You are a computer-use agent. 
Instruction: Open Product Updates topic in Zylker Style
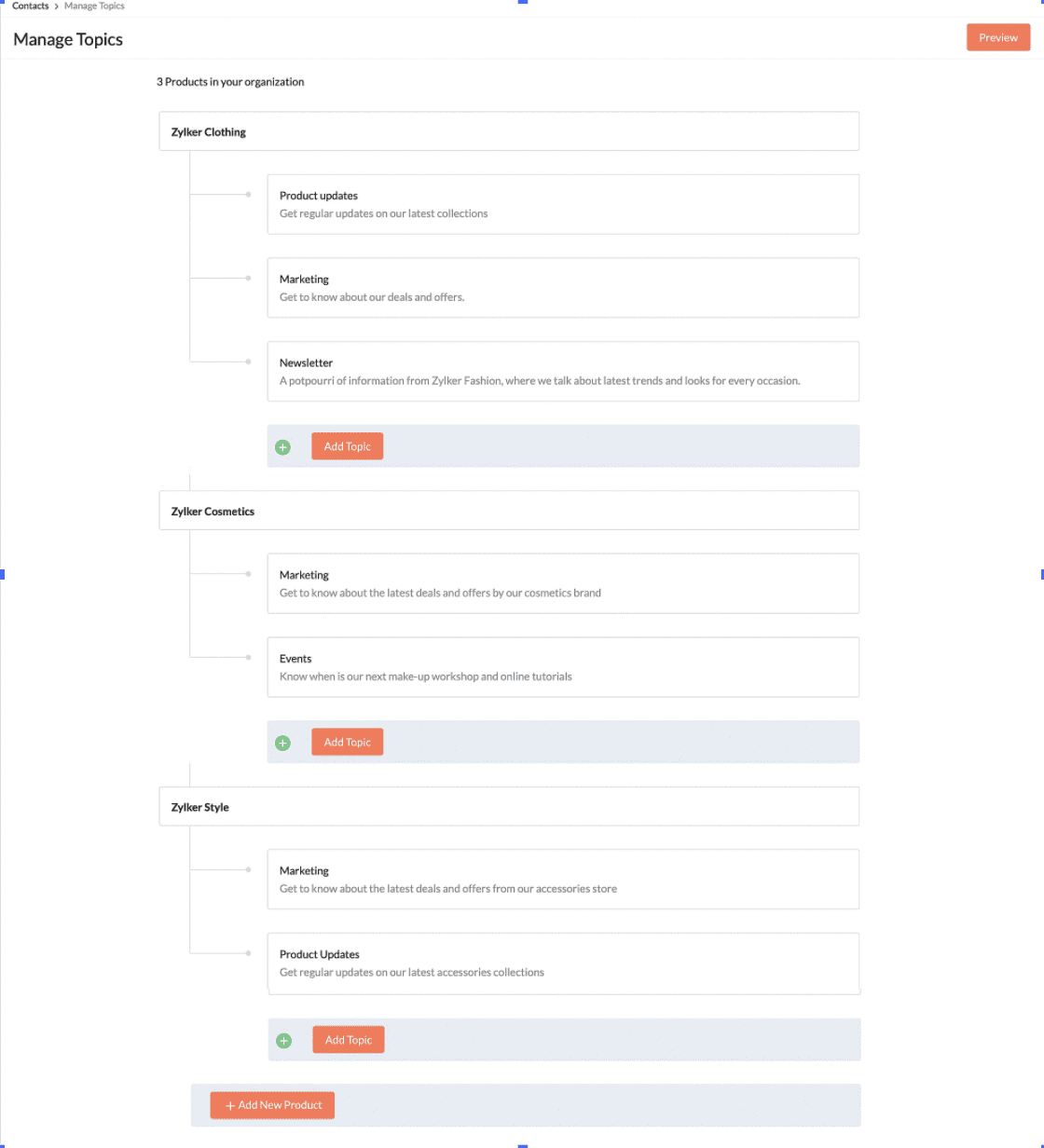coord(563,963)
